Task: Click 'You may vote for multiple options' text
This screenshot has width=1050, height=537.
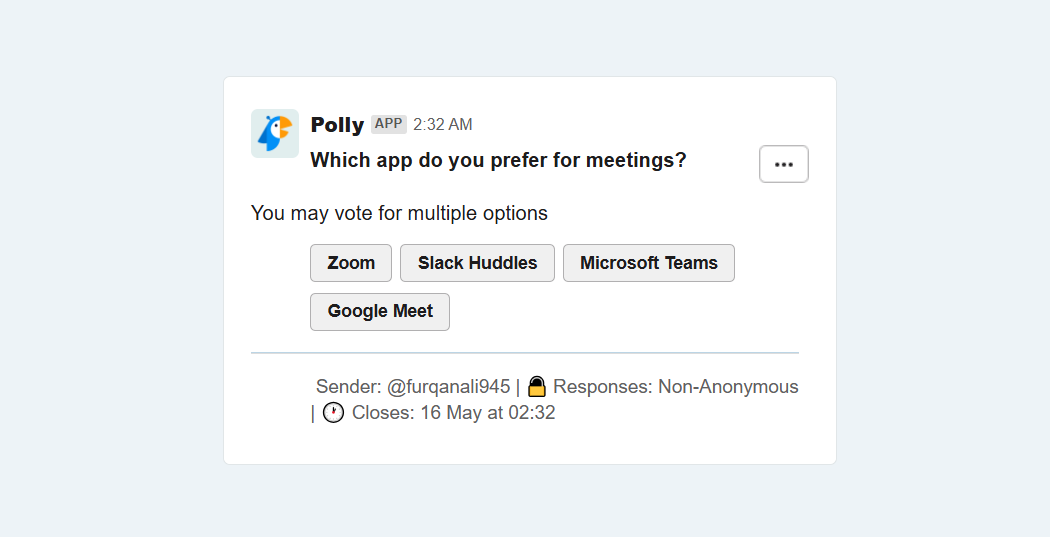Action: pyautogui.click(x=399, y=213)
